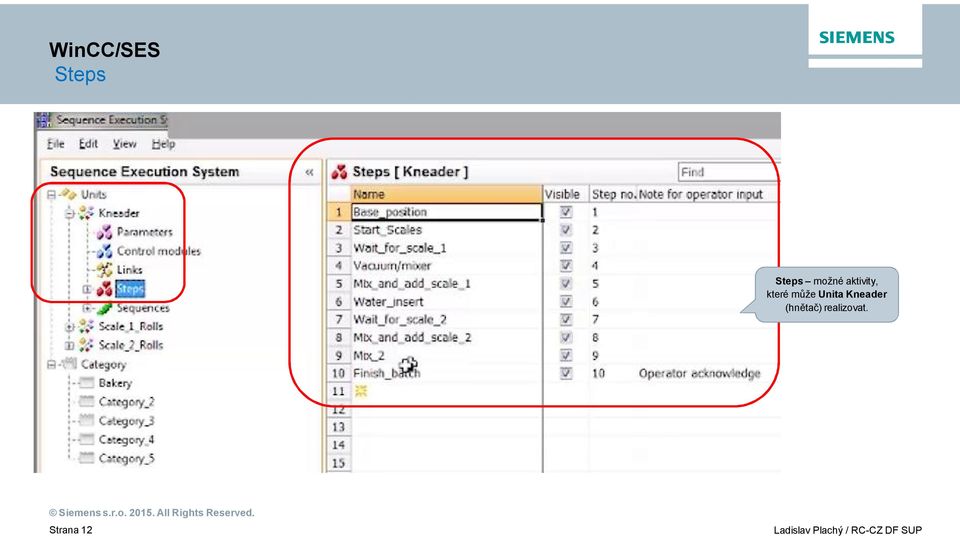Click the Steps [ Kneader ] header icon
960x537 pixels.
tap(339, 172)
